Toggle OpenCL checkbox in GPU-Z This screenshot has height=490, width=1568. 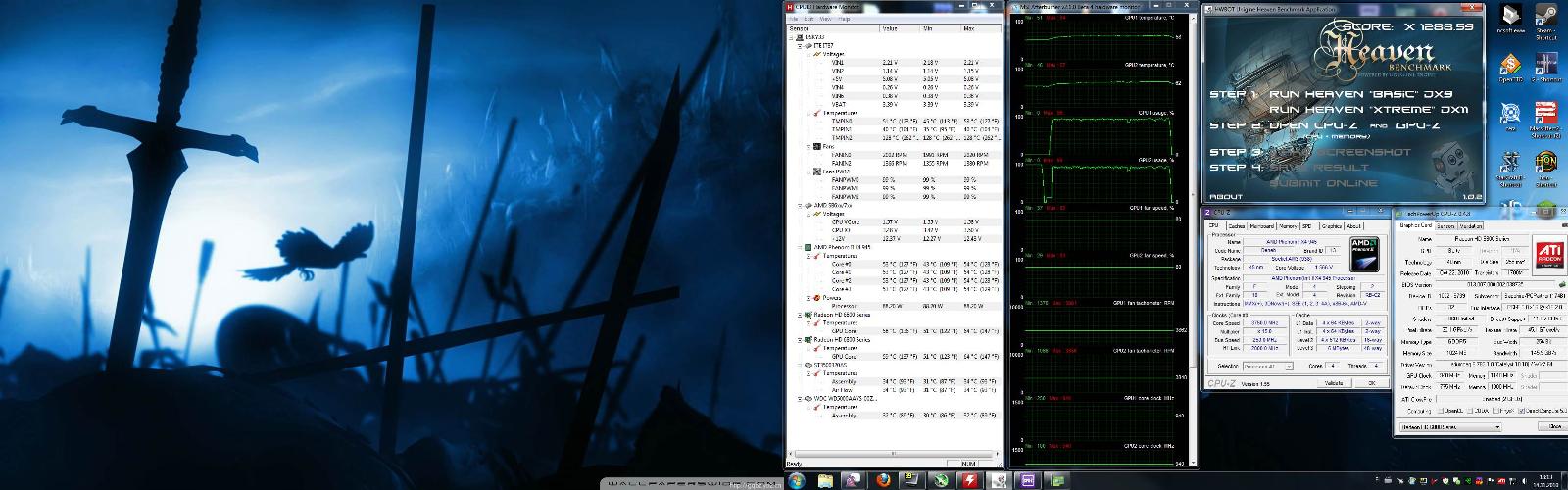click(1441, 411)
